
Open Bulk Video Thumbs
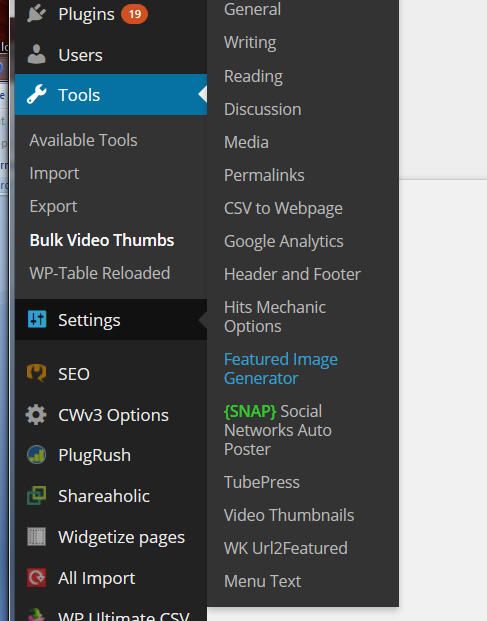point(102,240)
